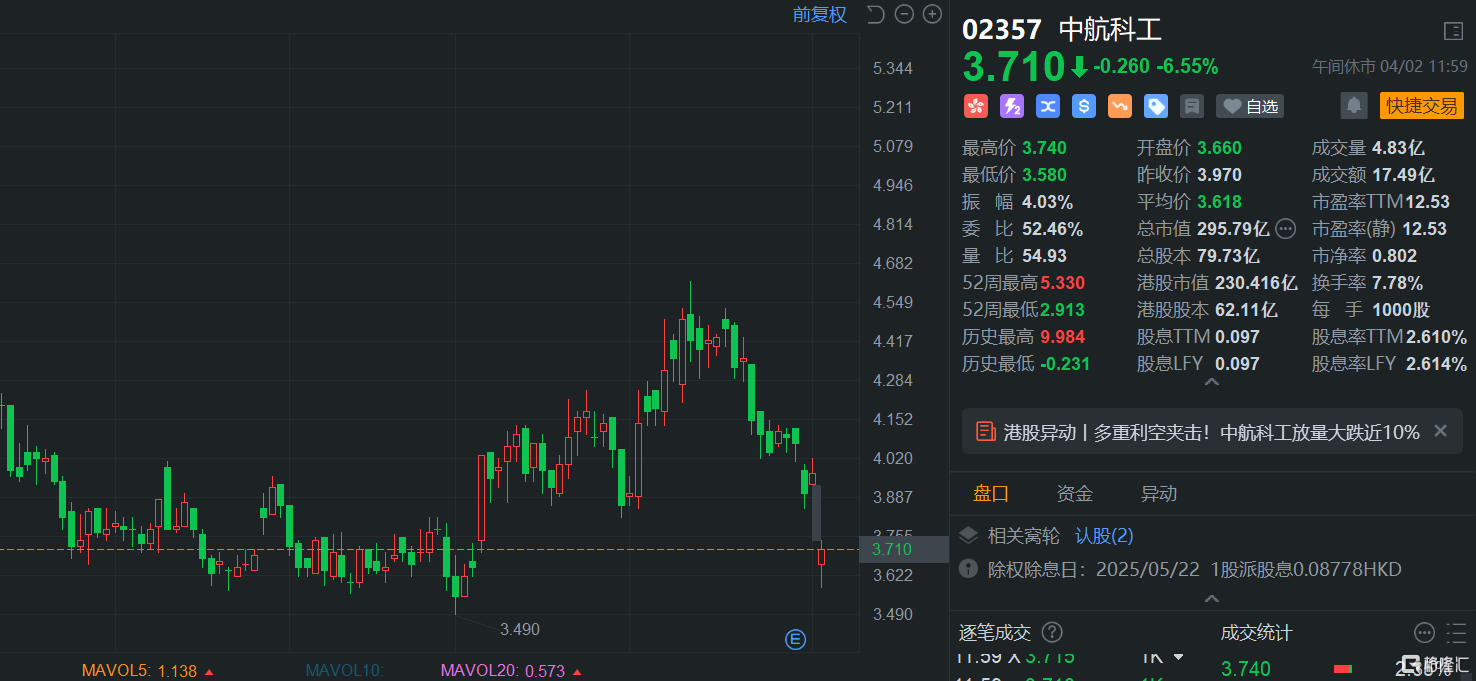Image resolution: width=1476 pixels, height=681 pixels.
Task: Click the blue price tag icon
Action: [1156, 106]
